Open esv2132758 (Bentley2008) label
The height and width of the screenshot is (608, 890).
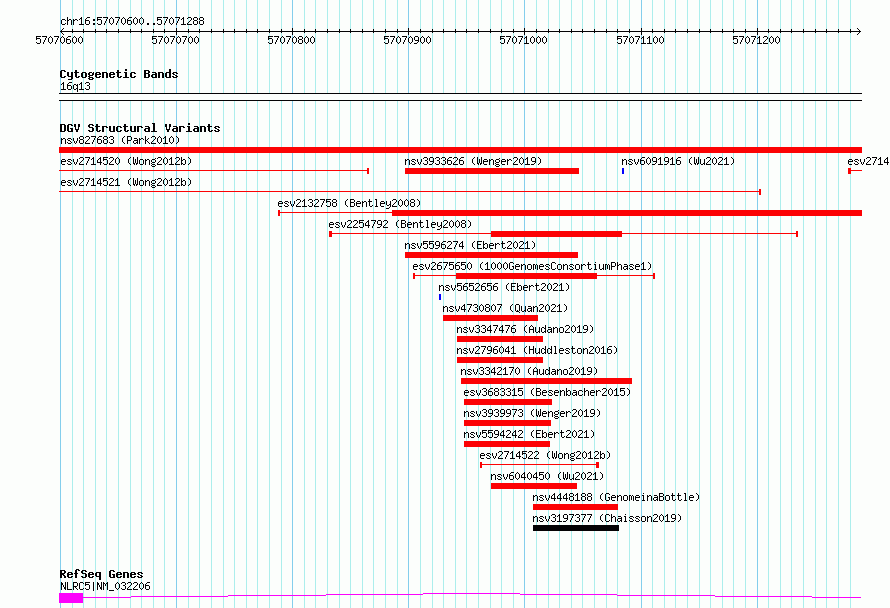click(x=349, y=203)
